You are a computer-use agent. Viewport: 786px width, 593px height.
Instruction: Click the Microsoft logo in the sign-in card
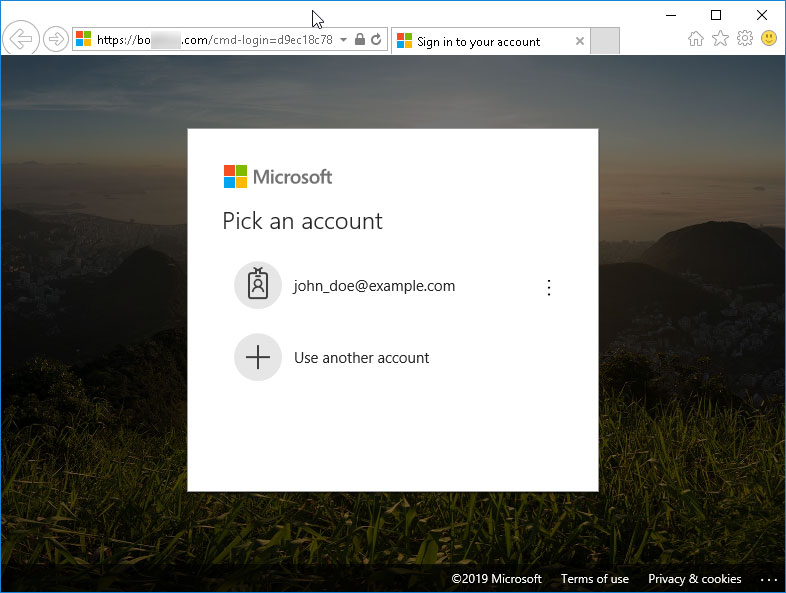tap(278, 176)
